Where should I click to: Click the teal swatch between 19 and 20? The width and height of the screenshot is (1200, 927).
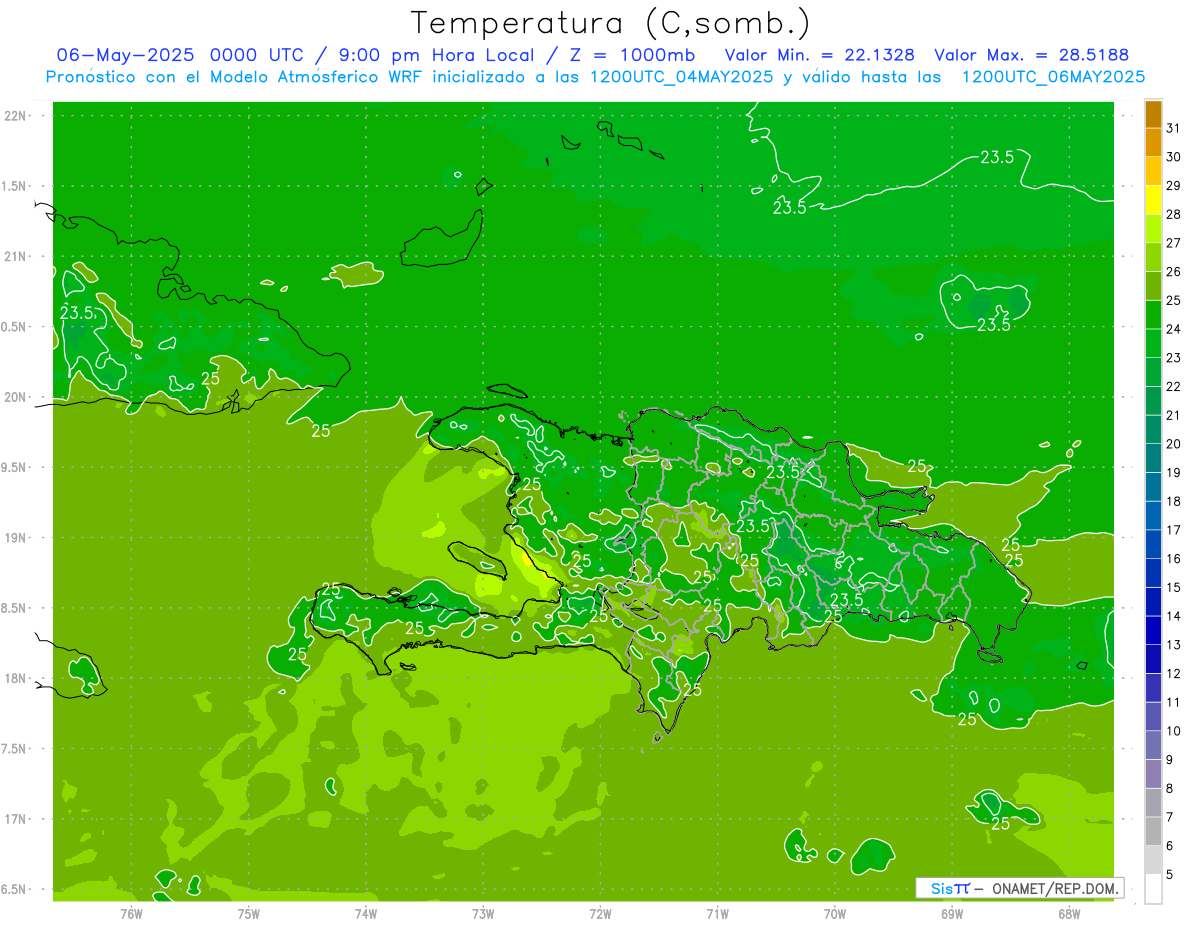tap(1153, 458)
